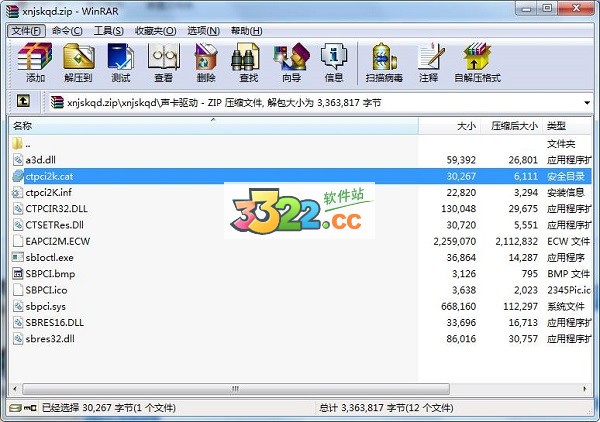600x422 pixels.
Task: Click the sbres32.dll file icon
Action: point(18,339)
